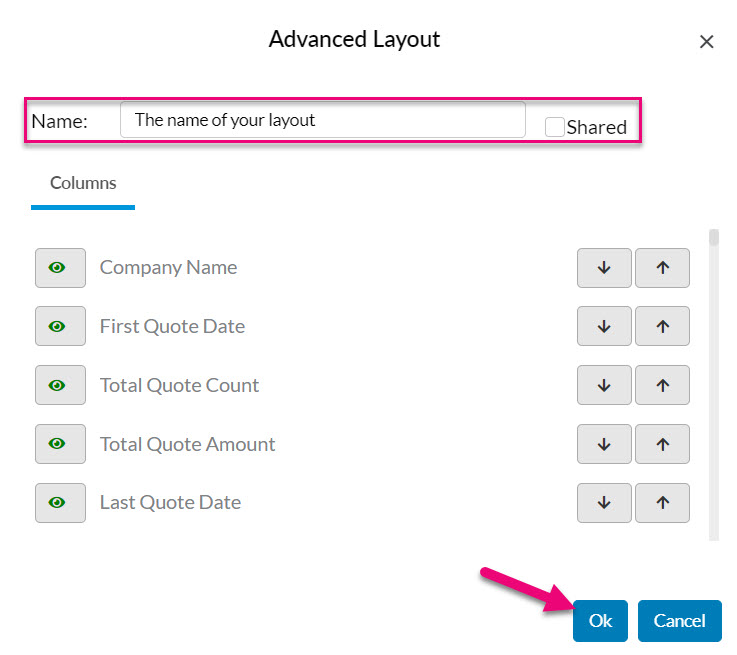The height and width of the screenshot is (655, 737).
Task: Move Total Quote Amount up
Action: point(662,444)
